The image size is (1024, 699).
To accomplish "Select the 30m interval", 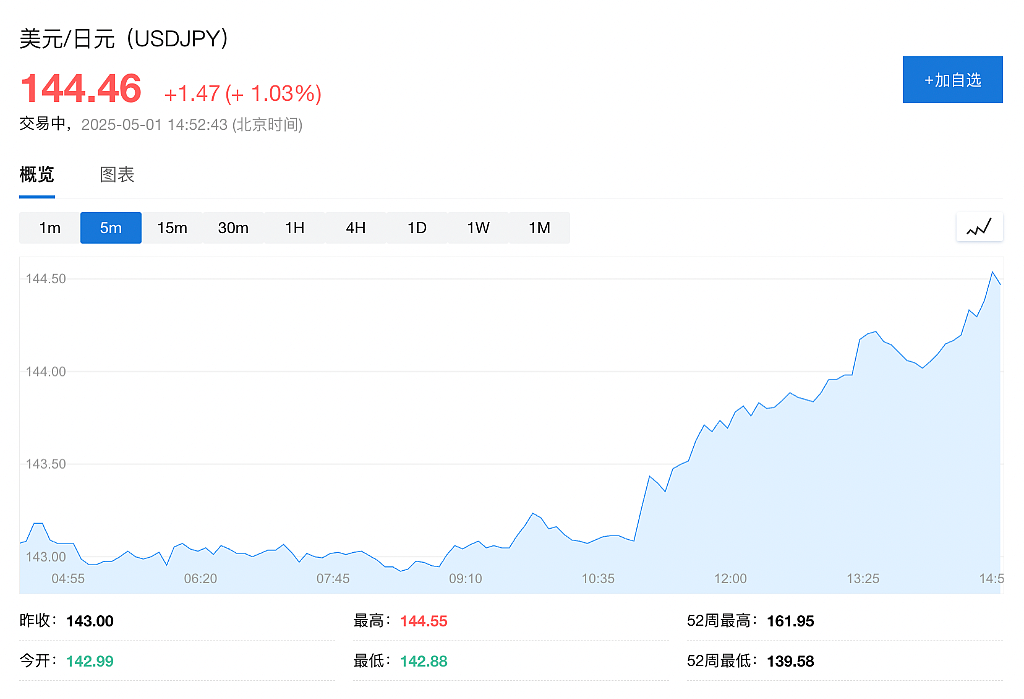I will tap(233, 227).
